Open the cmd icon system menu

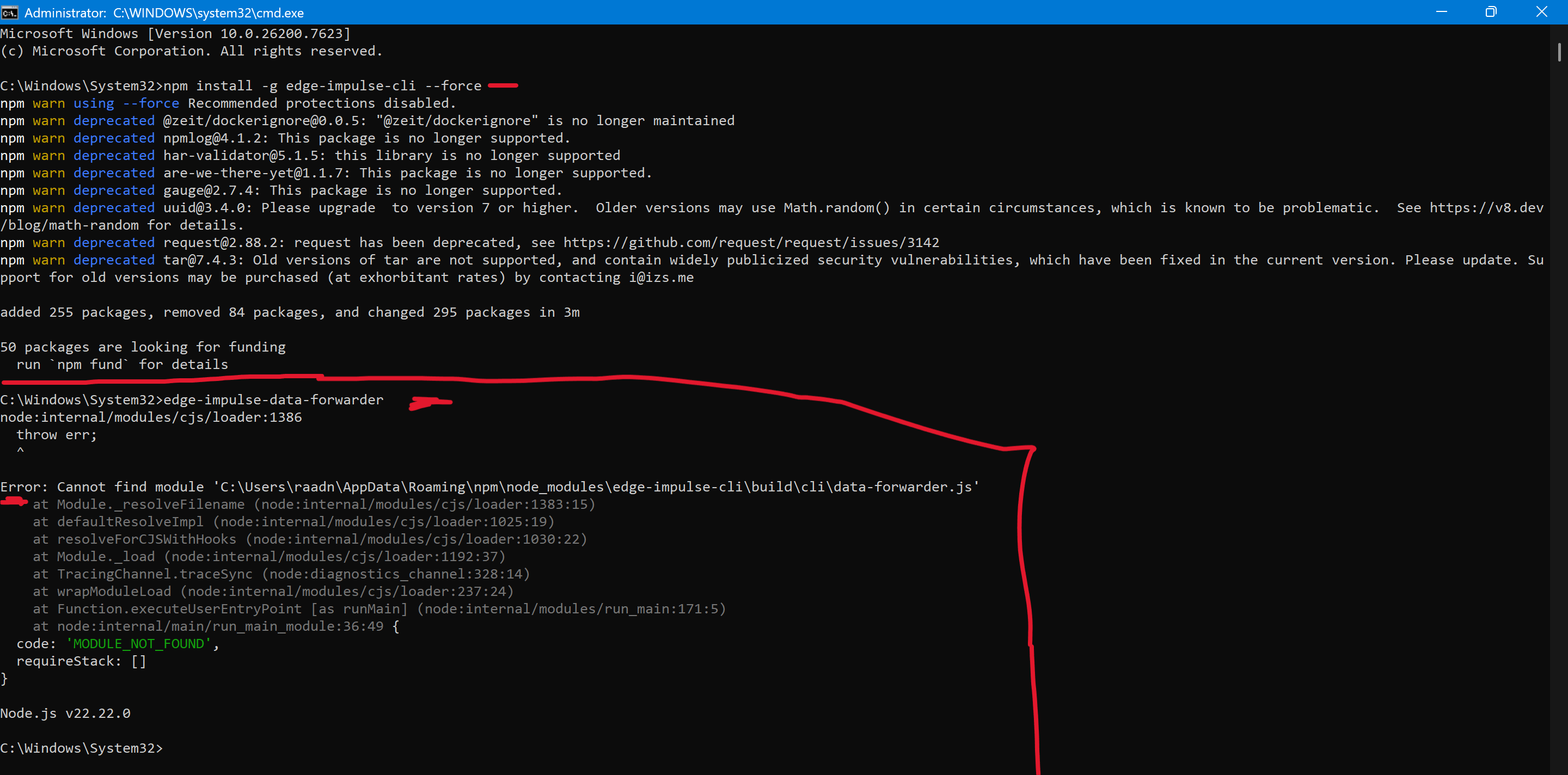(9, 12)
